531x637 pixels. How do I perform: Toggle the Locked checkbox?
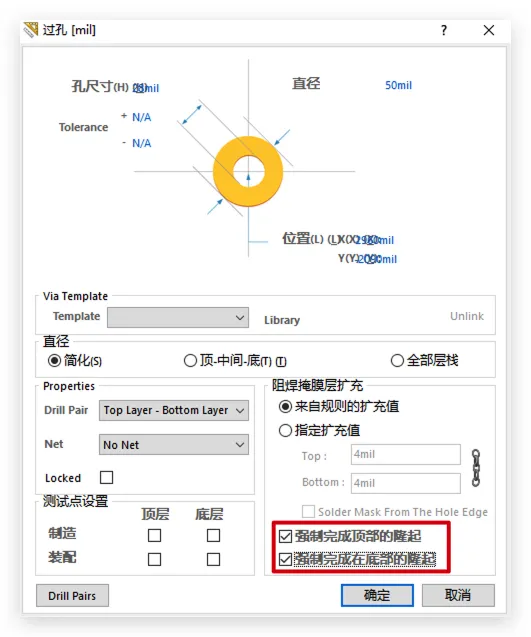pyautogui.click(x=106, y=477)
